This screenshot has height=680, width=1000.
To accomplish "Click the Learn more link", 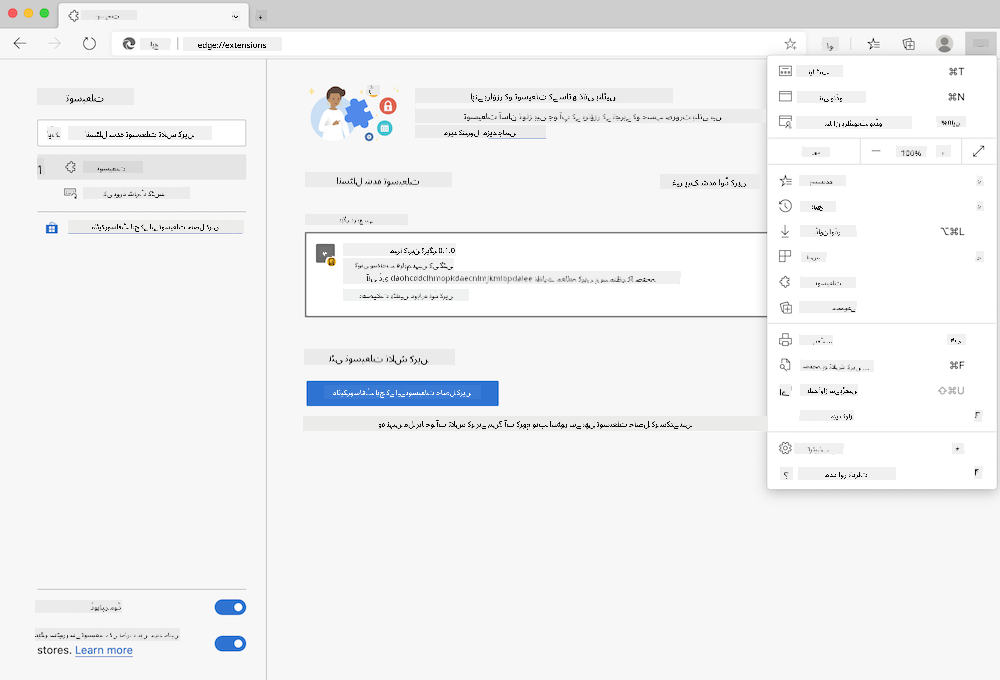I will pyautogui.click(x=103, y=650).
